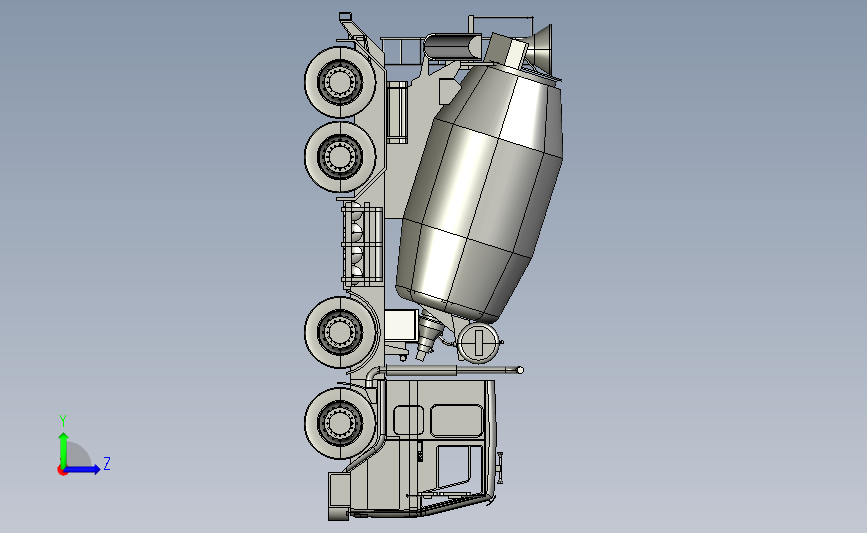Click the red origin dot of the axis triad
Image resolution: width=867 pixels, height=533 pixels.
(62, 471)
